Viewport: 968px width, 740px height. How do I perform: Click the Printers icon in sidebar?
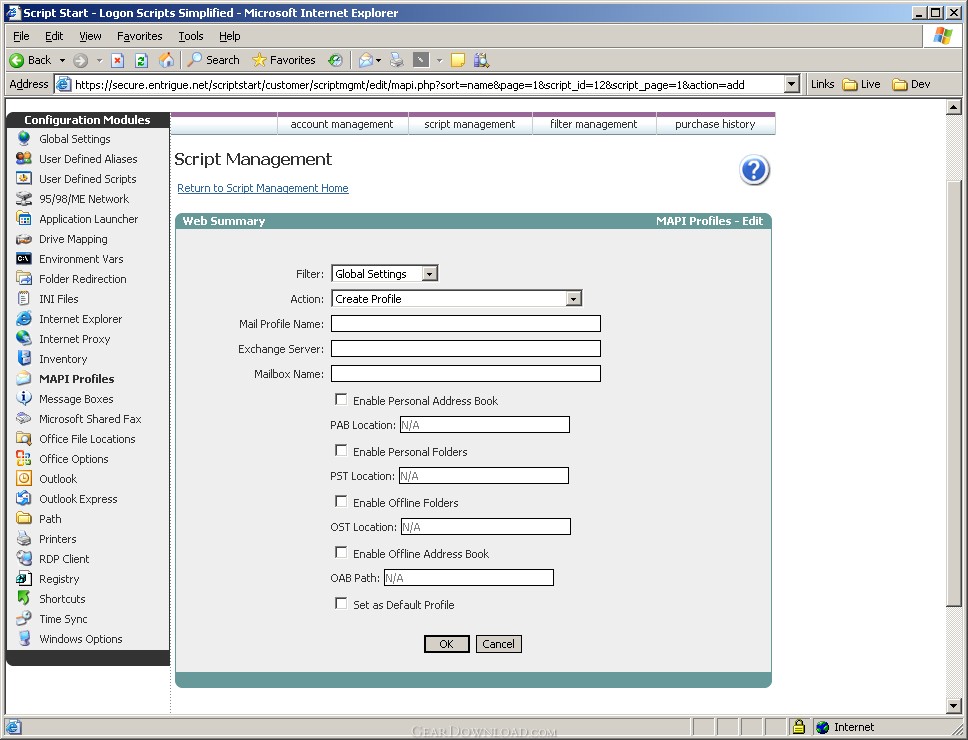[x=23, y=538]
